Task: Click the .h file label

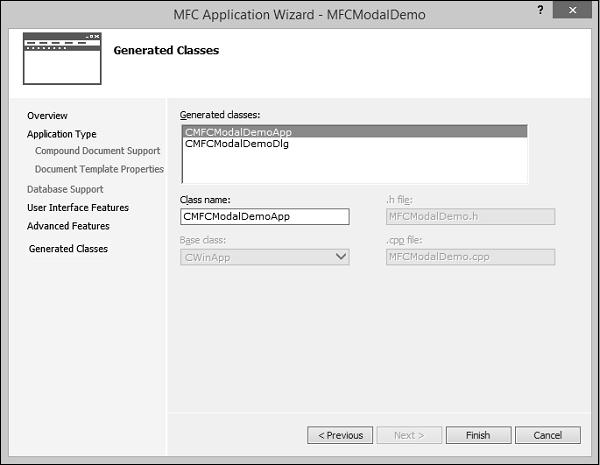Action: tap(399, 200)
